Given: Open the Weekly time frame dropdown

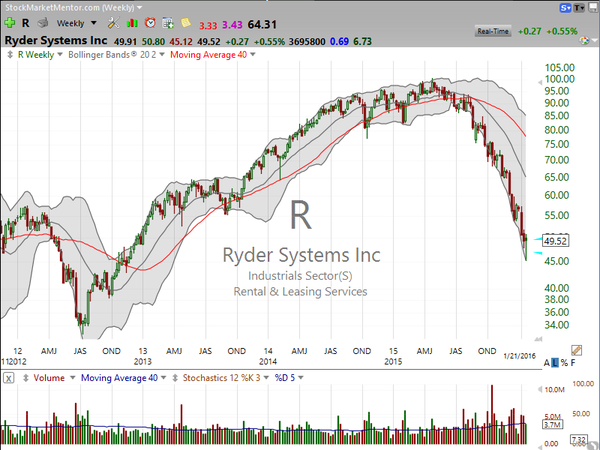Looking at the screenshot, I should point(77,23).
